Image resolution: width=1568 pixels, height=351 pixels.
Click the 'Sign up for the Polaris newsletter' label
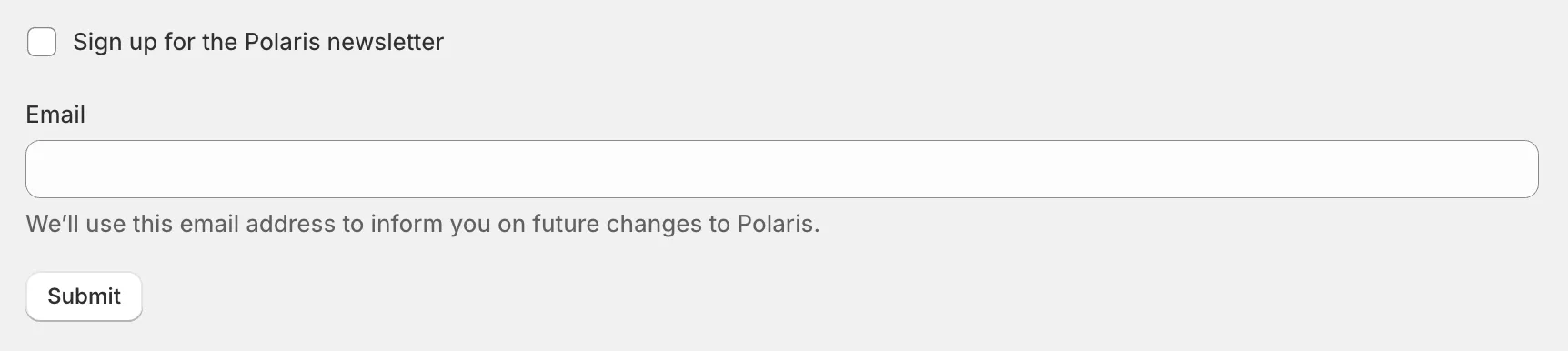coord(258,42)
